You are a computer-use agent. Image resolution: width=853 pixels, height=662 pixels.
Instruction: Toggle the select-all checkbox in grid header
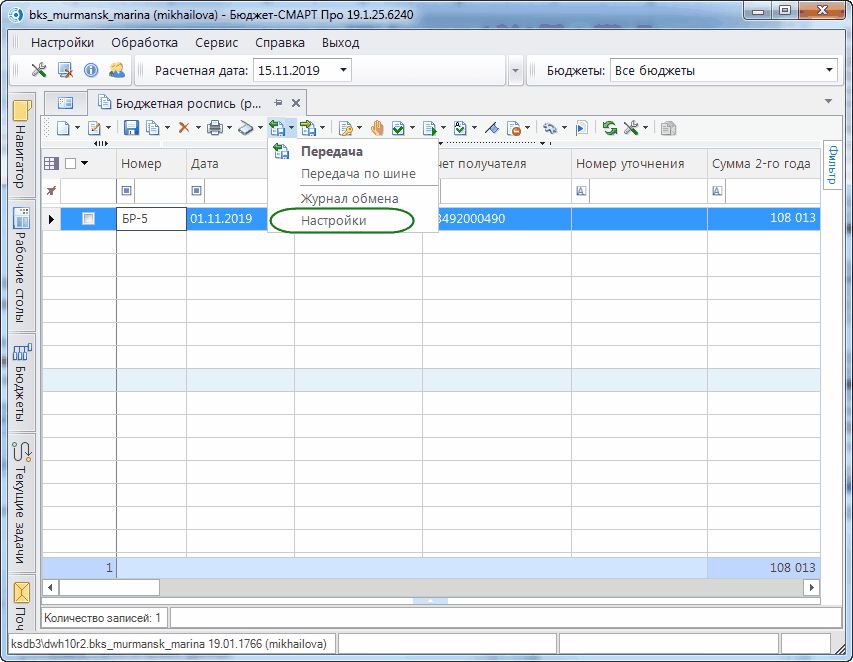click(70, 164)
